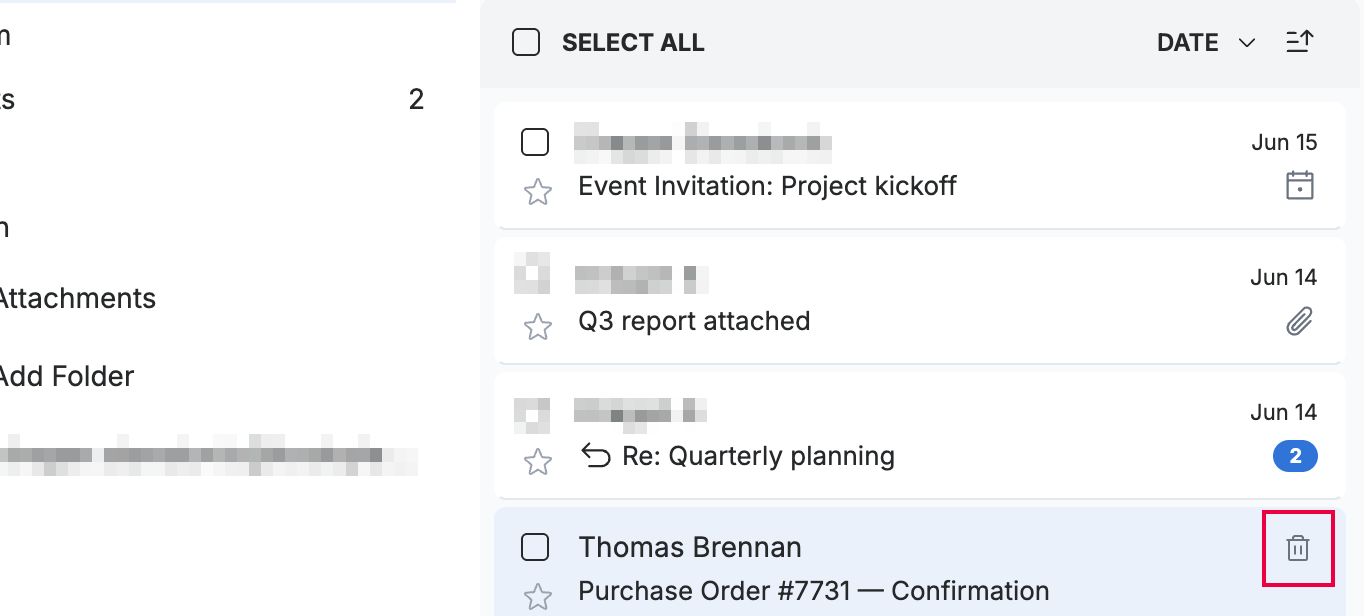The height and width of the screenshot is (616, 1364).
Task: Expand the thread count badge showing 2
Action: pos(1295,457)
